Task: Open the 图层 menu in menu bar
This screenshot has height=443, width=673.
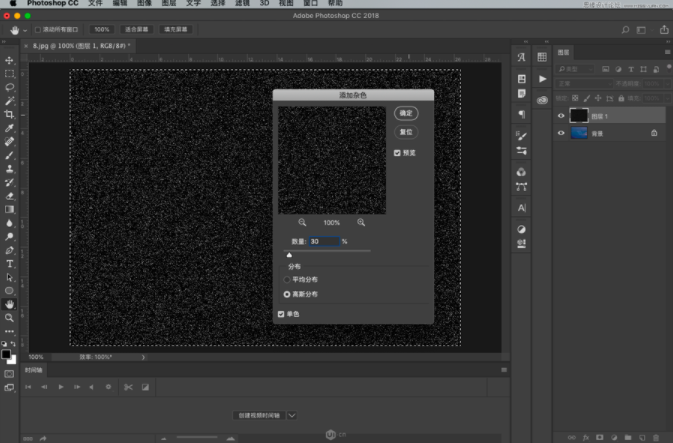Action: (169, 4)
